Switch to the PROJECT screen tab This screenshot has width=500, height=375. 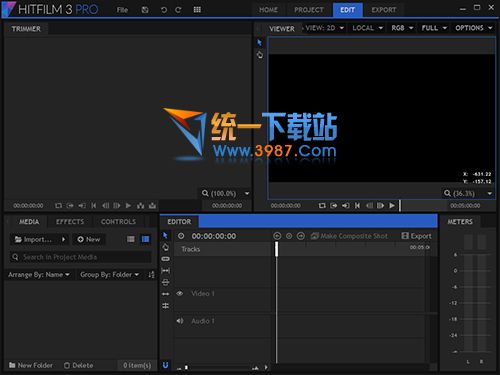[x=309, y=10]
